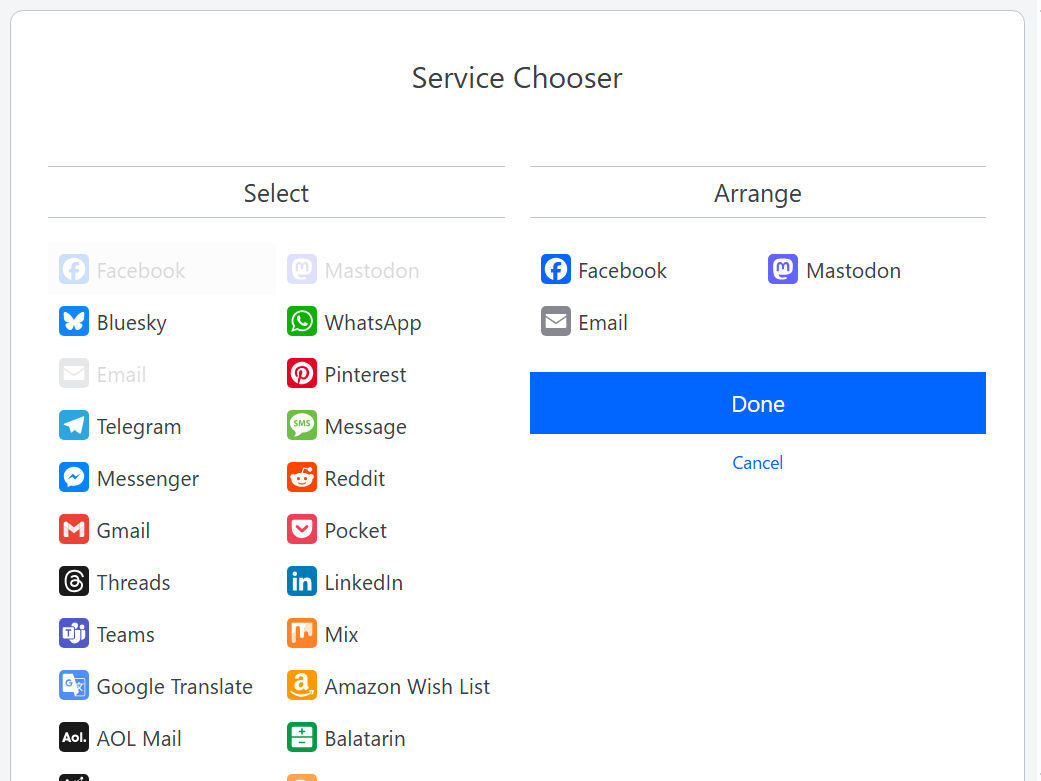
Task: Deselect the greyed-out Email service
Action: 120,374
